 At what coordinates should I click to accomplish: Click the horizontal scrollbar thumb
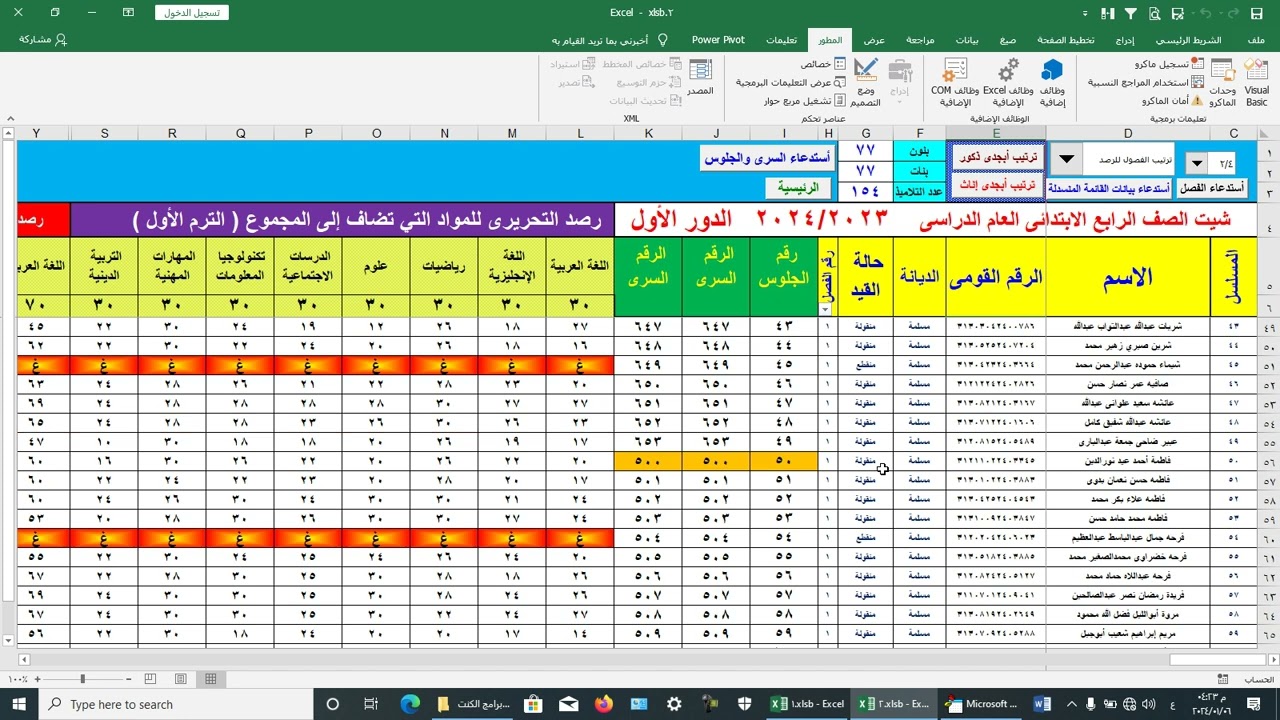pyautogui.click(x=1217, y=659)
